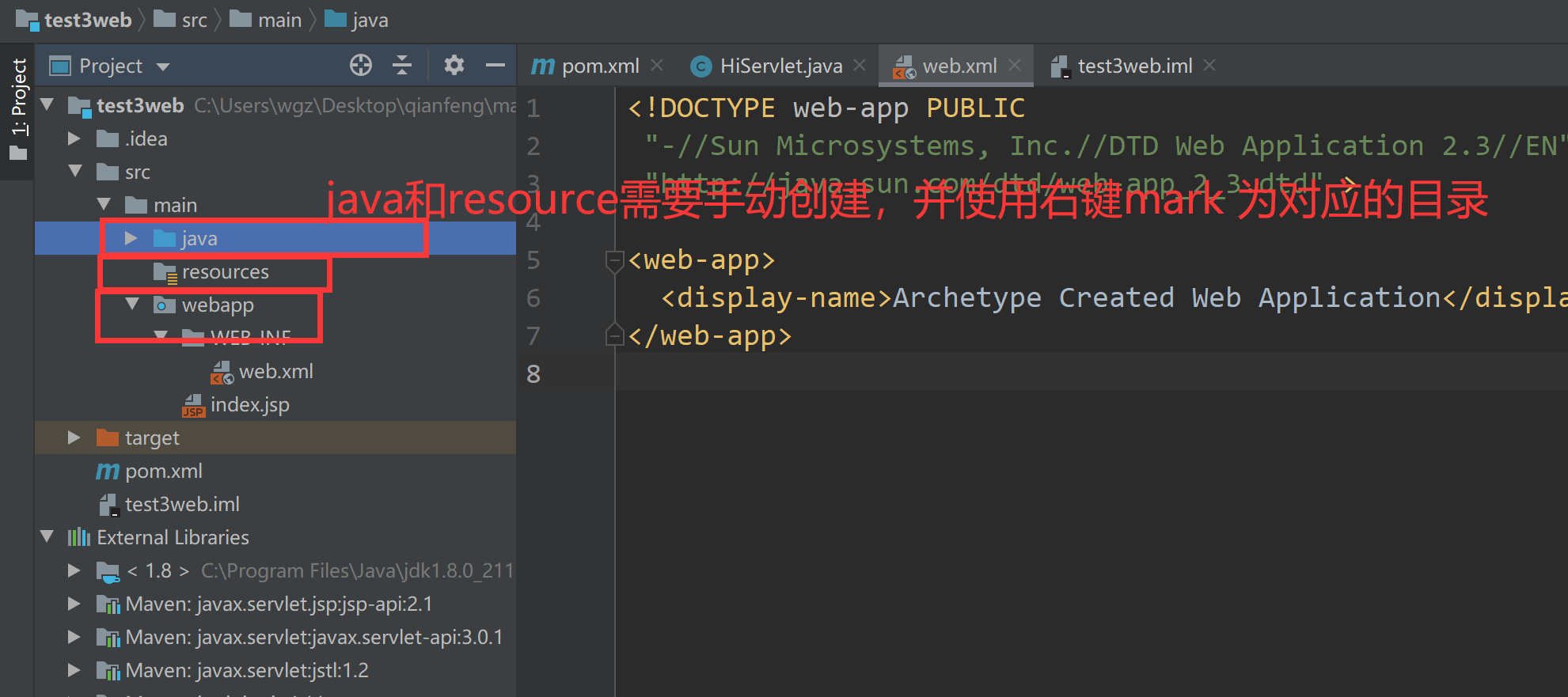This screenshot has height=697, width=1568.
Task: Hide the Project panel with minimize icon
Action: (x=495, y=65)
